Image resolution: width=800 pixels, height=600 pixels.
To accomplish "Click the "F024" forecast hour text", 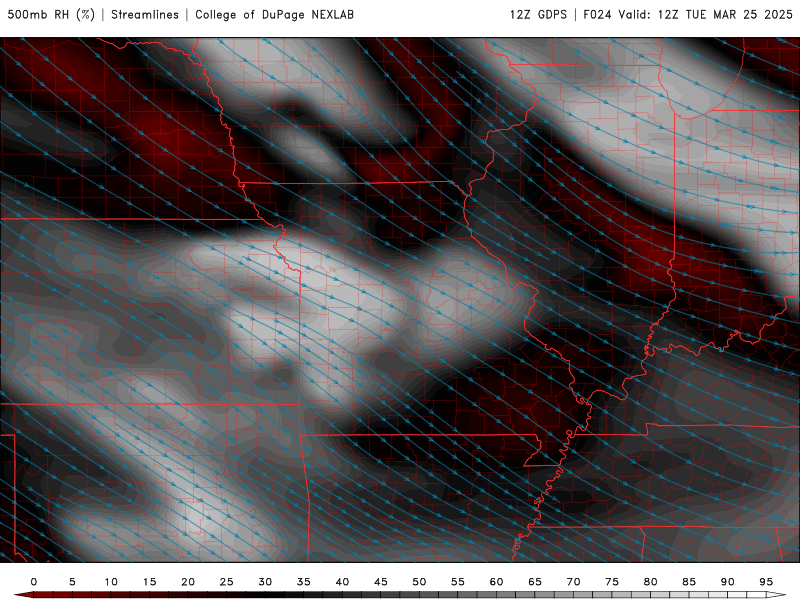I will click(597, 14).
